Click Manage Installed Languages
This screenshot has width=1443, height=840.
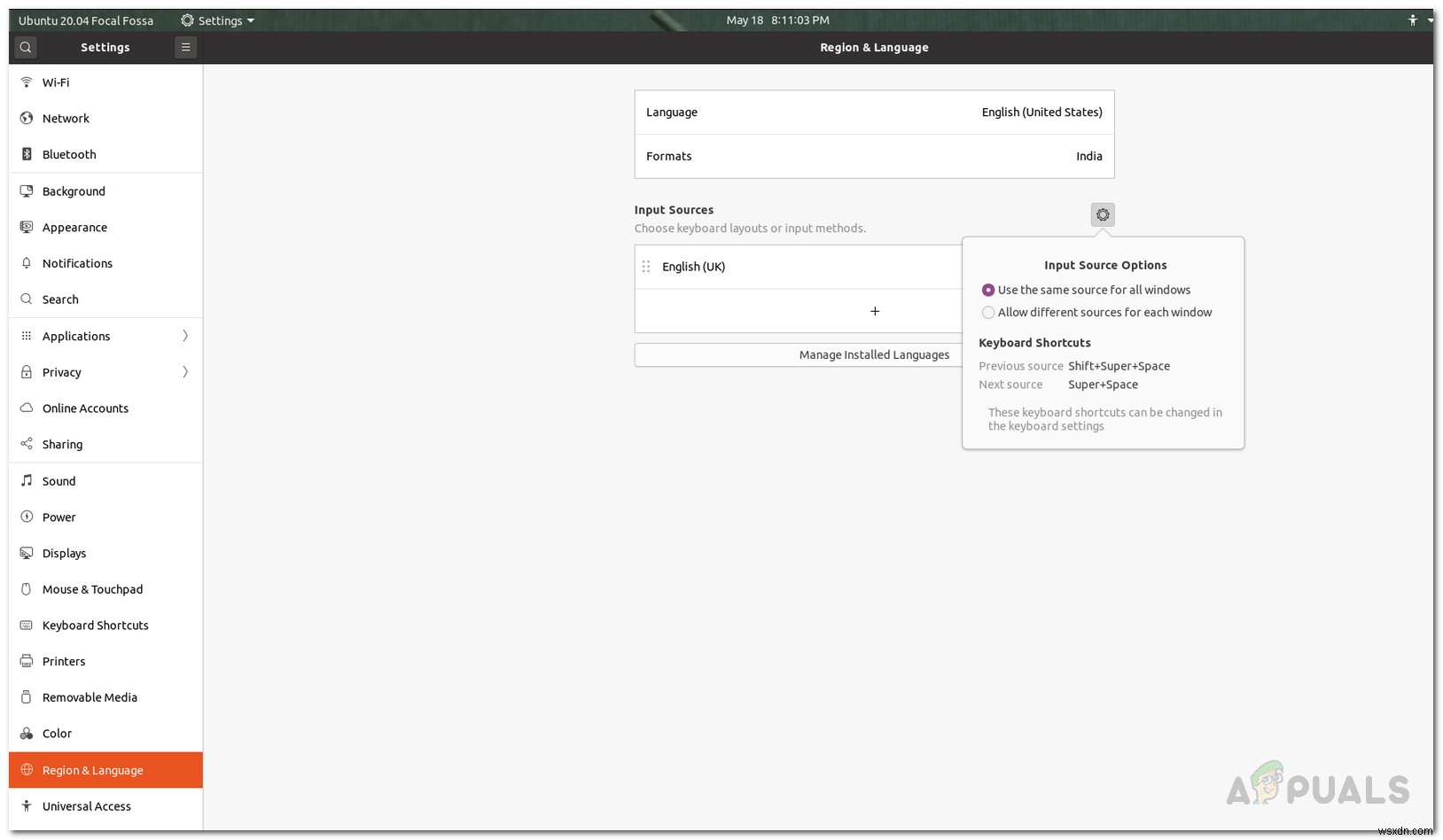pyautogui.click(x=874, y=354)
